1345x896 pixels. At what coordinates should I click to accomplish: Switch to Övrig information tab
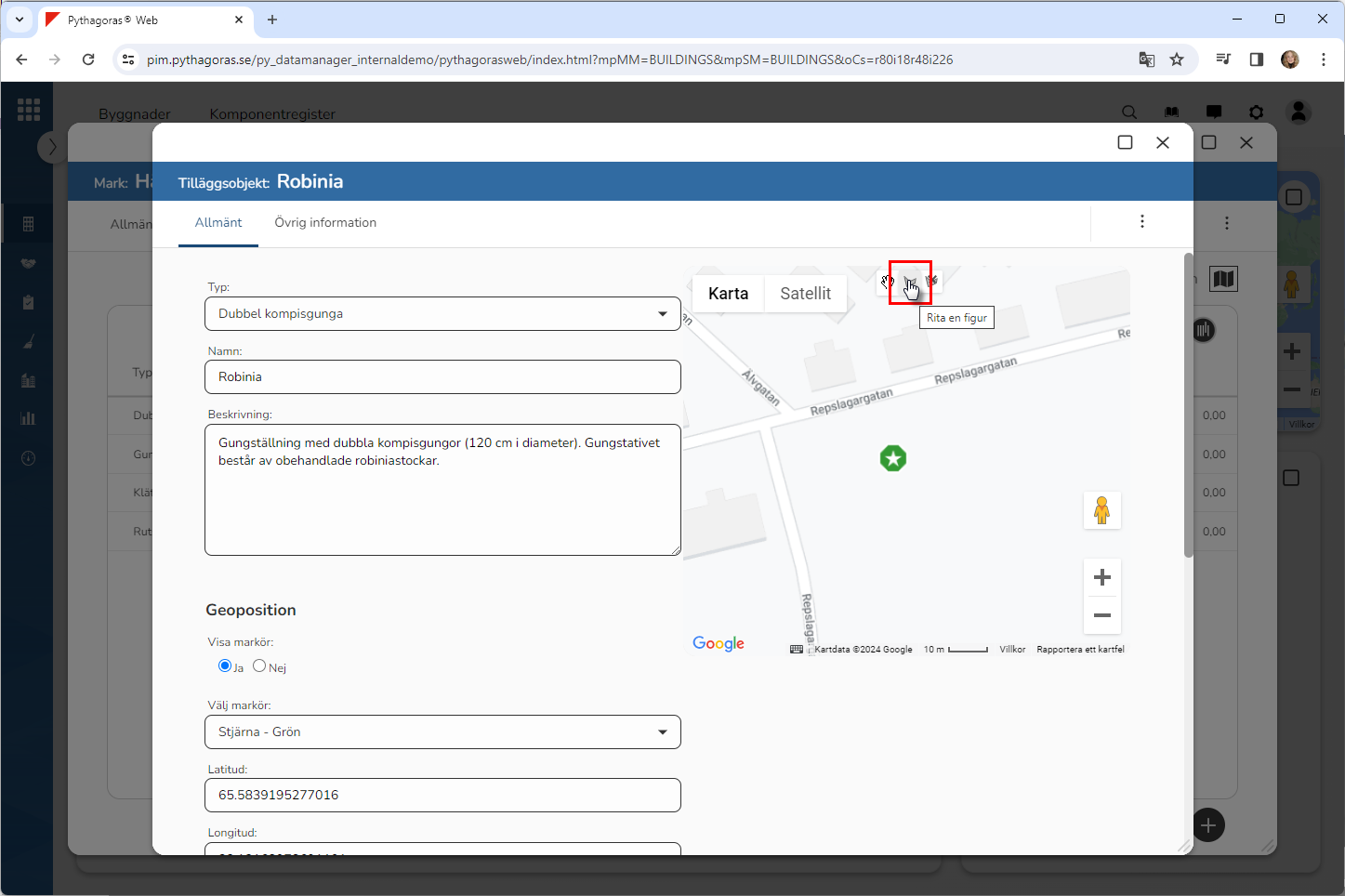(x=325, y=223)
